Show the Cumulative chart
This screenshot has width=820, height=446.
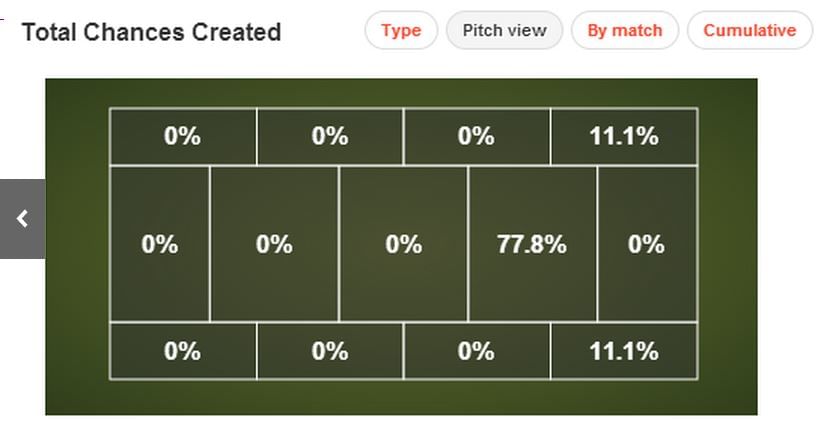click(749, 30)
